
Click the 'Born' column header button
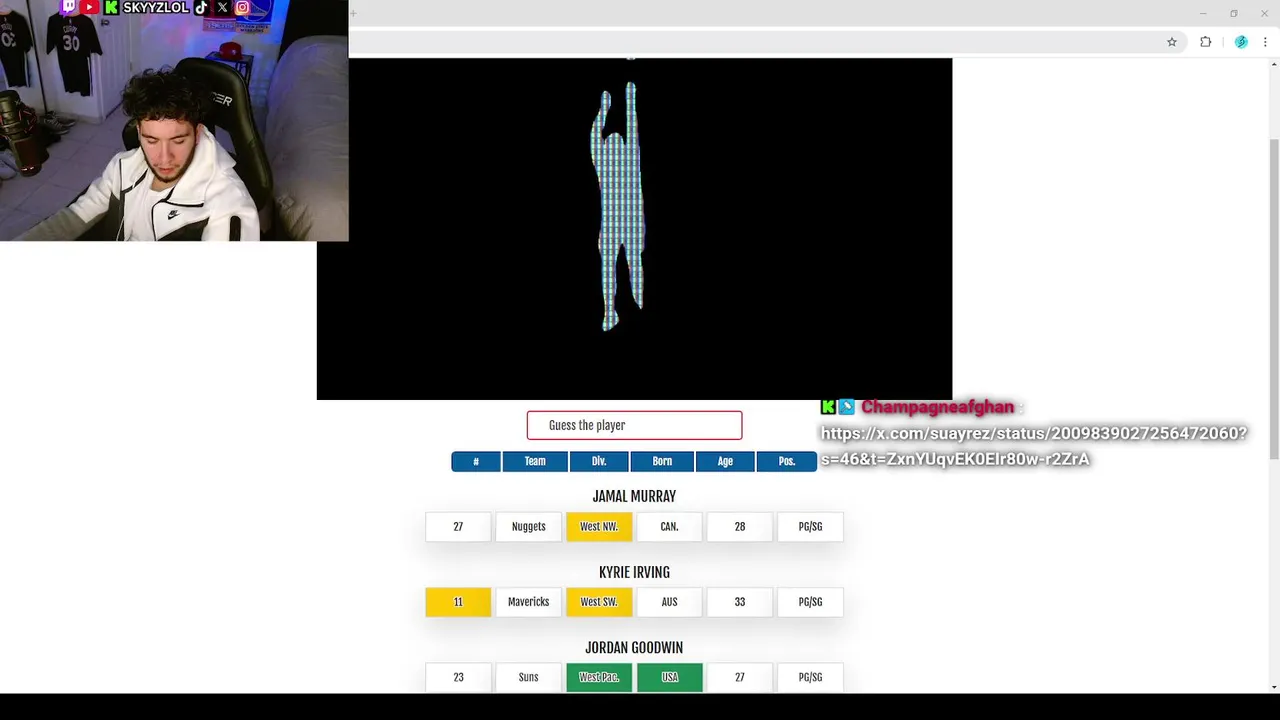[x=662, y=461]
